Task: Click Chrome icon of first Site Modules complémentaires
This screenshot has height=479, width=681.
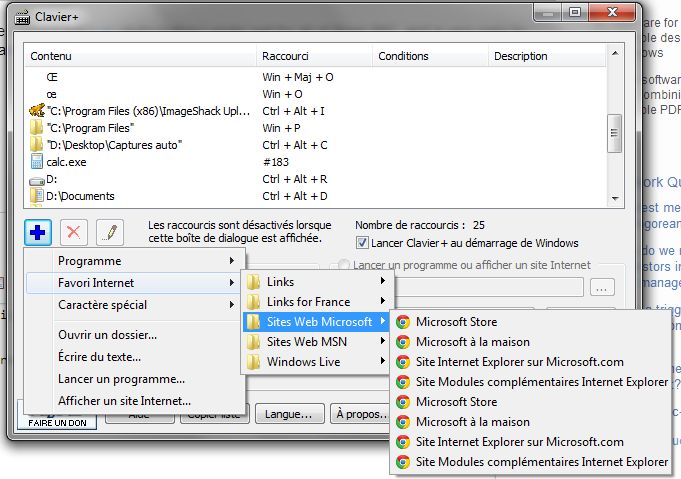Action: 403,382
